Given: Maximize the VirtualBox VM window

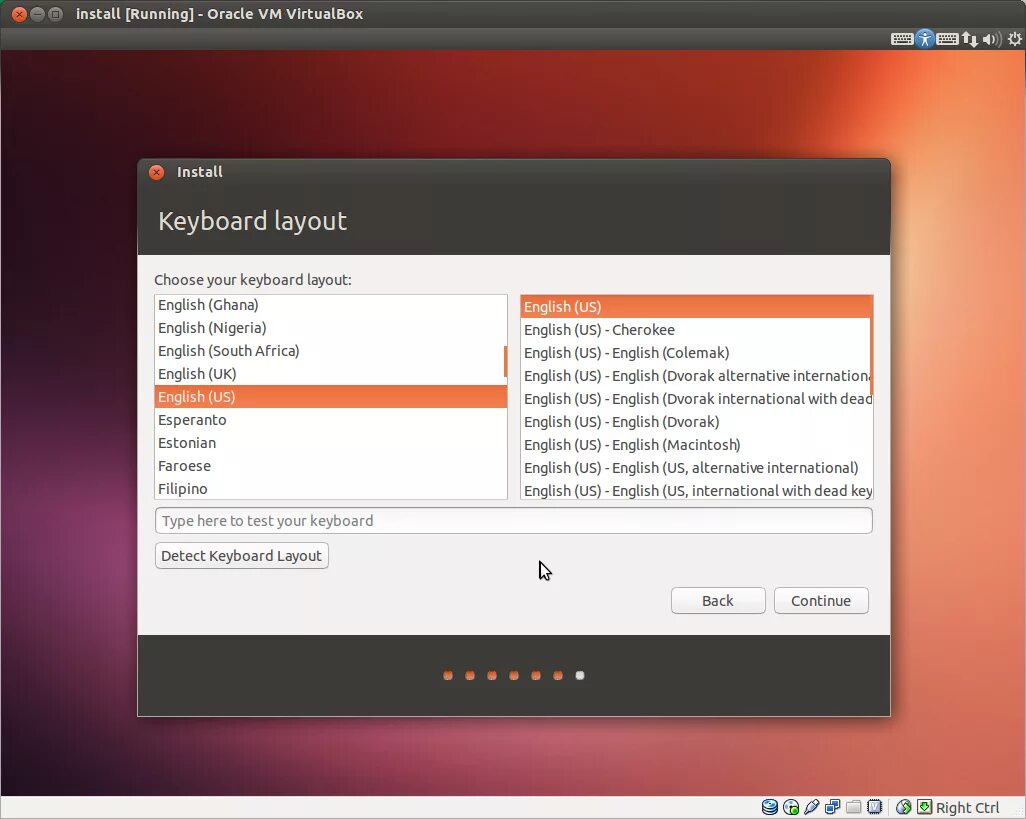Looking at the screenshot, I should click(56, 14).
